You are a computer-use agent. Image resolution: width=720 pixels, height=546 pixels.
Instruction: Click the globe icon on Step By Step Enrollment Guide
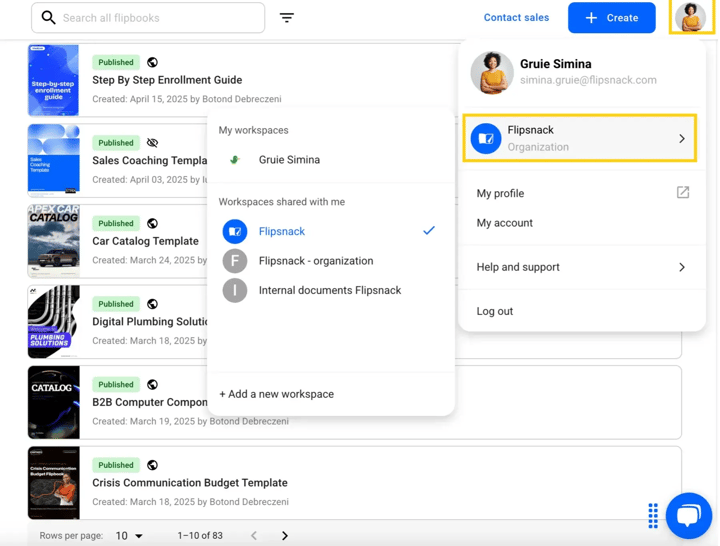click(152, 62)
